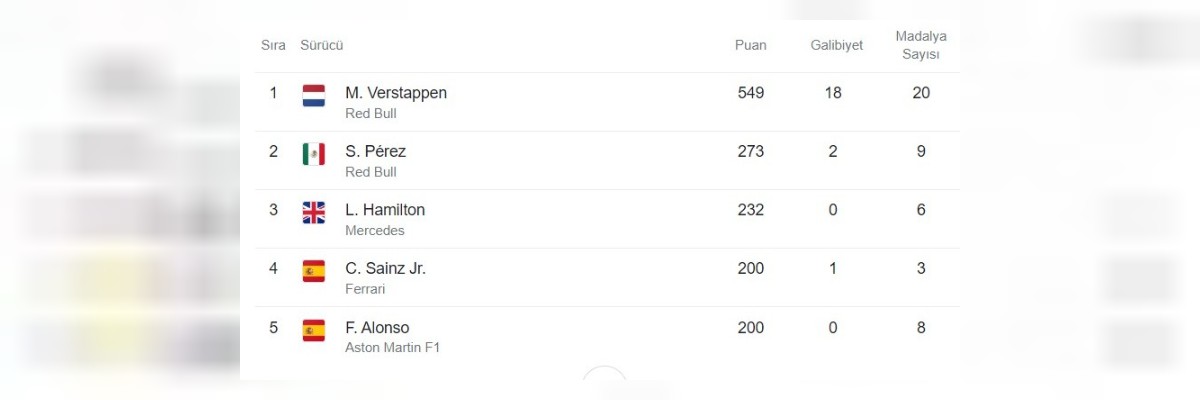The image size is (1200, 400).
Task: Click the Sıra column header
Action: [273, 45]
